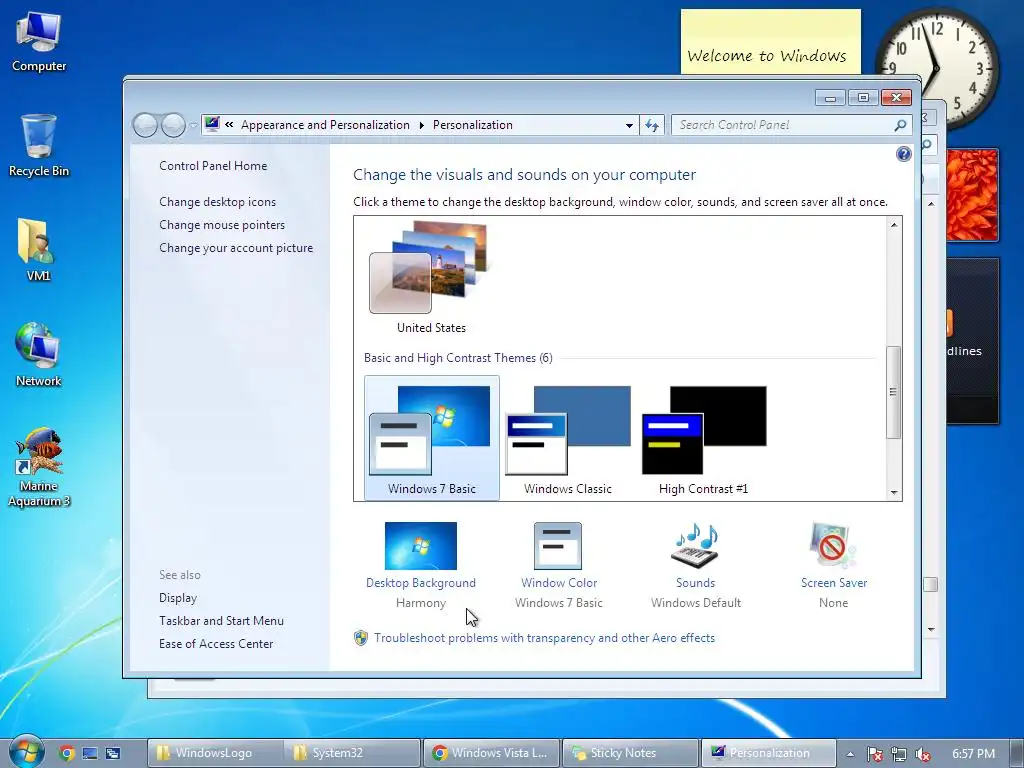This screenshot has height=768, width=1024.
Task: Show hidden tray icons arrow
Action: coord(850,754)
